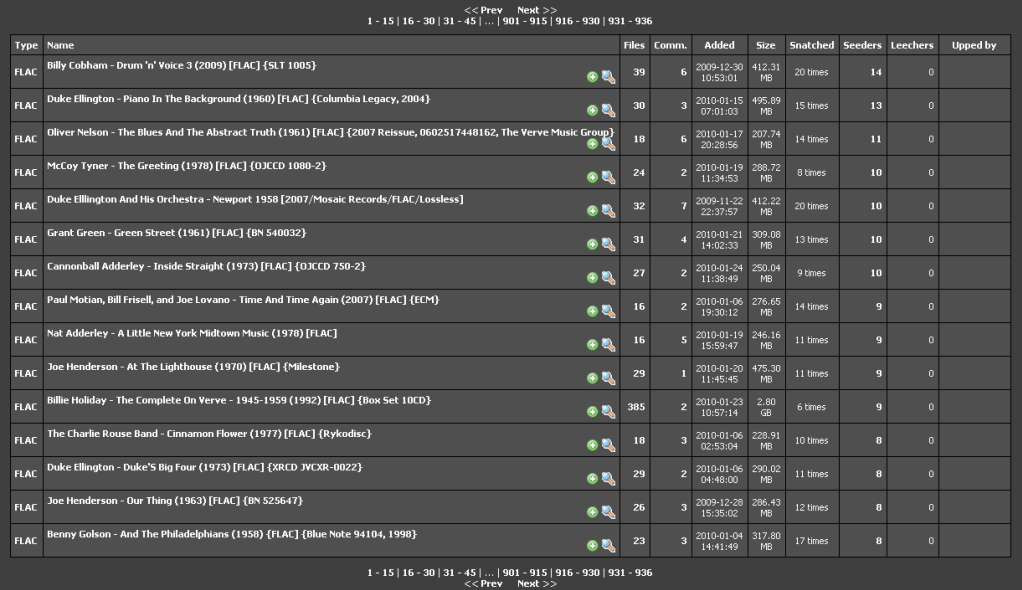This screenshot has height=590, width=1022.
Task: Click the "2010-01-17 20:28:56" added date
Action: pyautogui.click(x=720, y=140)
